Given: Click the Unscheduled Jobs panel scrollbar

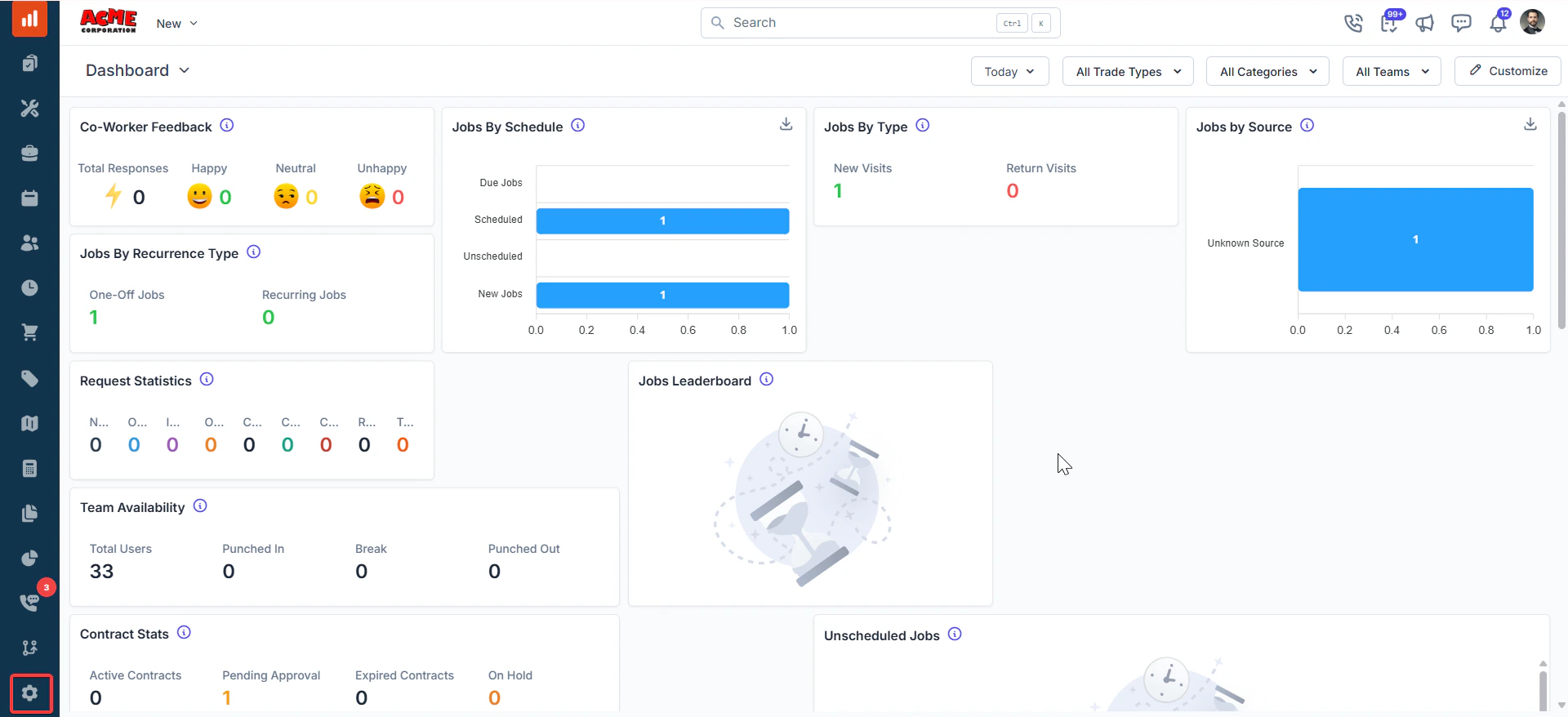Looking at the screenshot, I should coord(1543,691).
